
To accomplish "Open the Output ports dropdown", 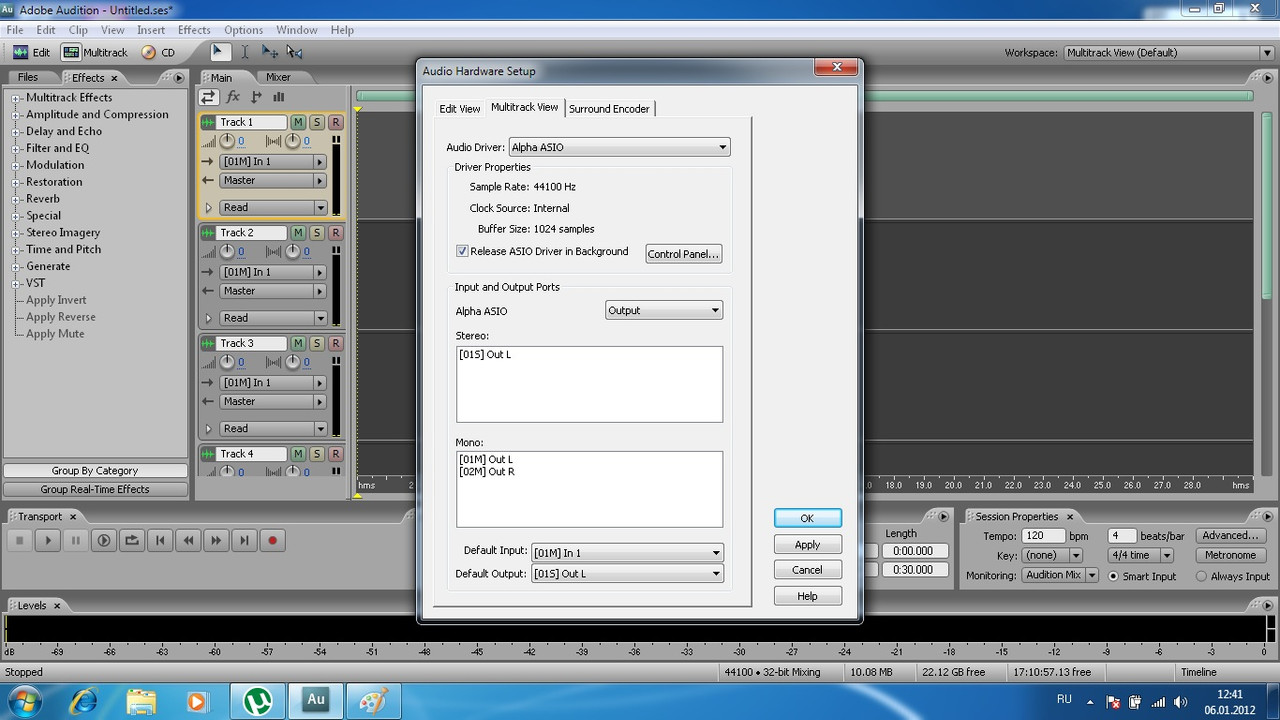I will click(664, 310).
